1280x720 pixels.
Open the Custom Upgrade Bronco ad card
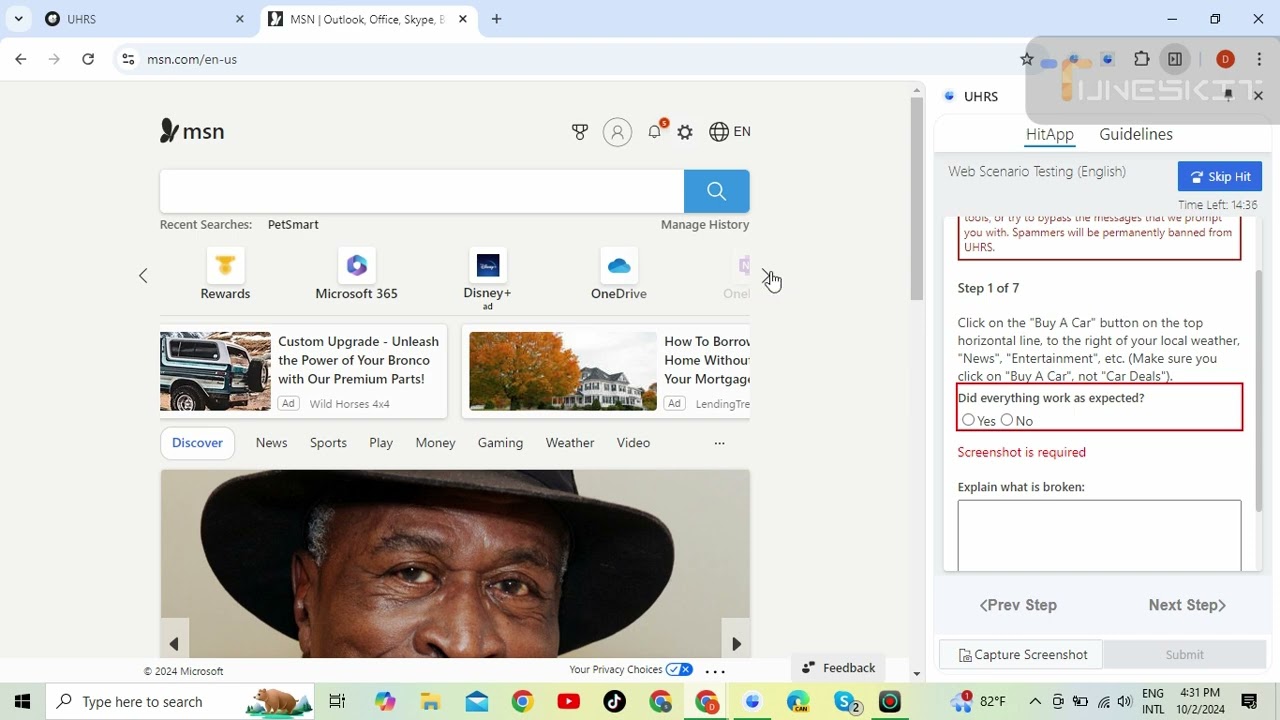(303, 371)
